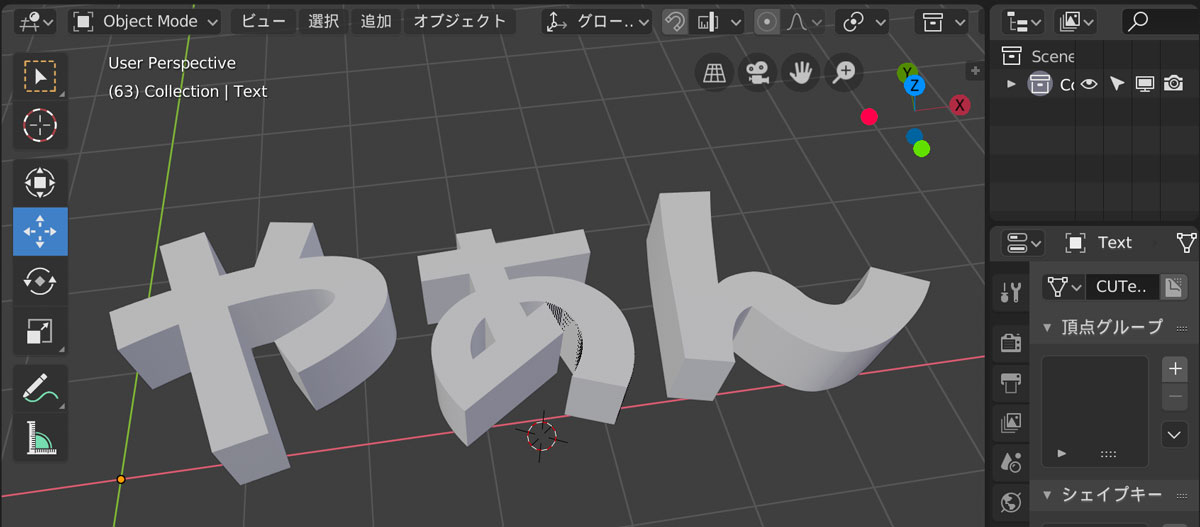Select the Select Box tool
The image size is (1200, 527).
[x=40, y=76]
